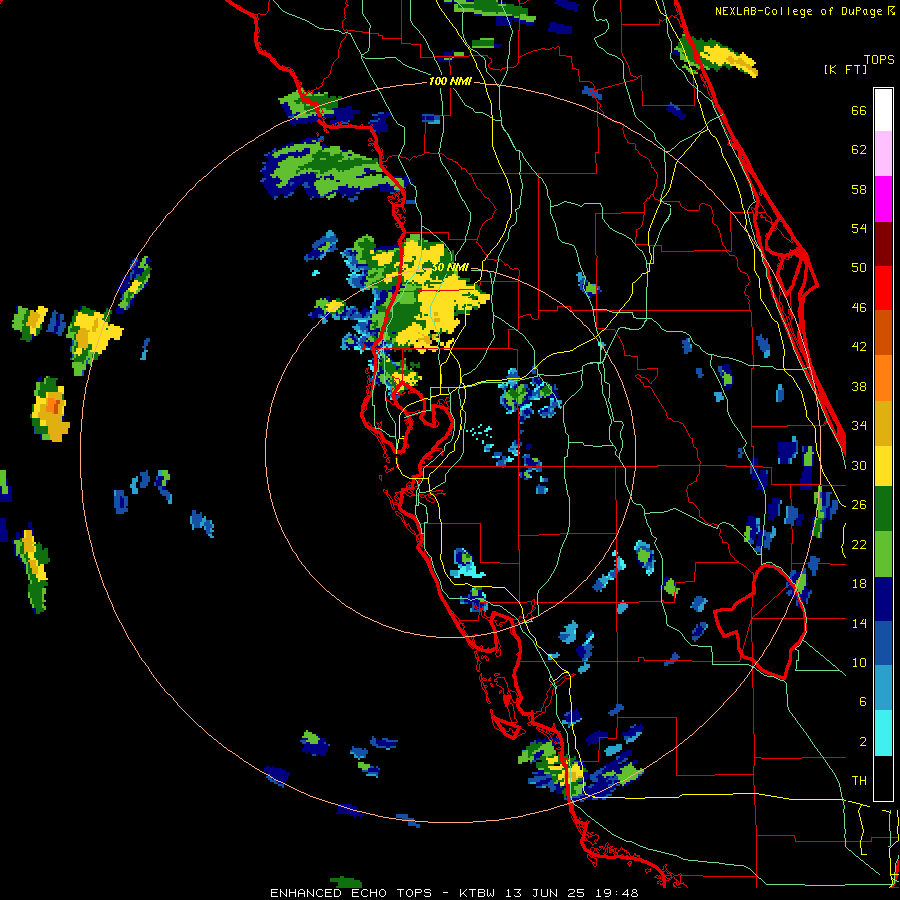The image size is (900, 900).
Task: Click the 62 legend value
Action: [859, 150]
